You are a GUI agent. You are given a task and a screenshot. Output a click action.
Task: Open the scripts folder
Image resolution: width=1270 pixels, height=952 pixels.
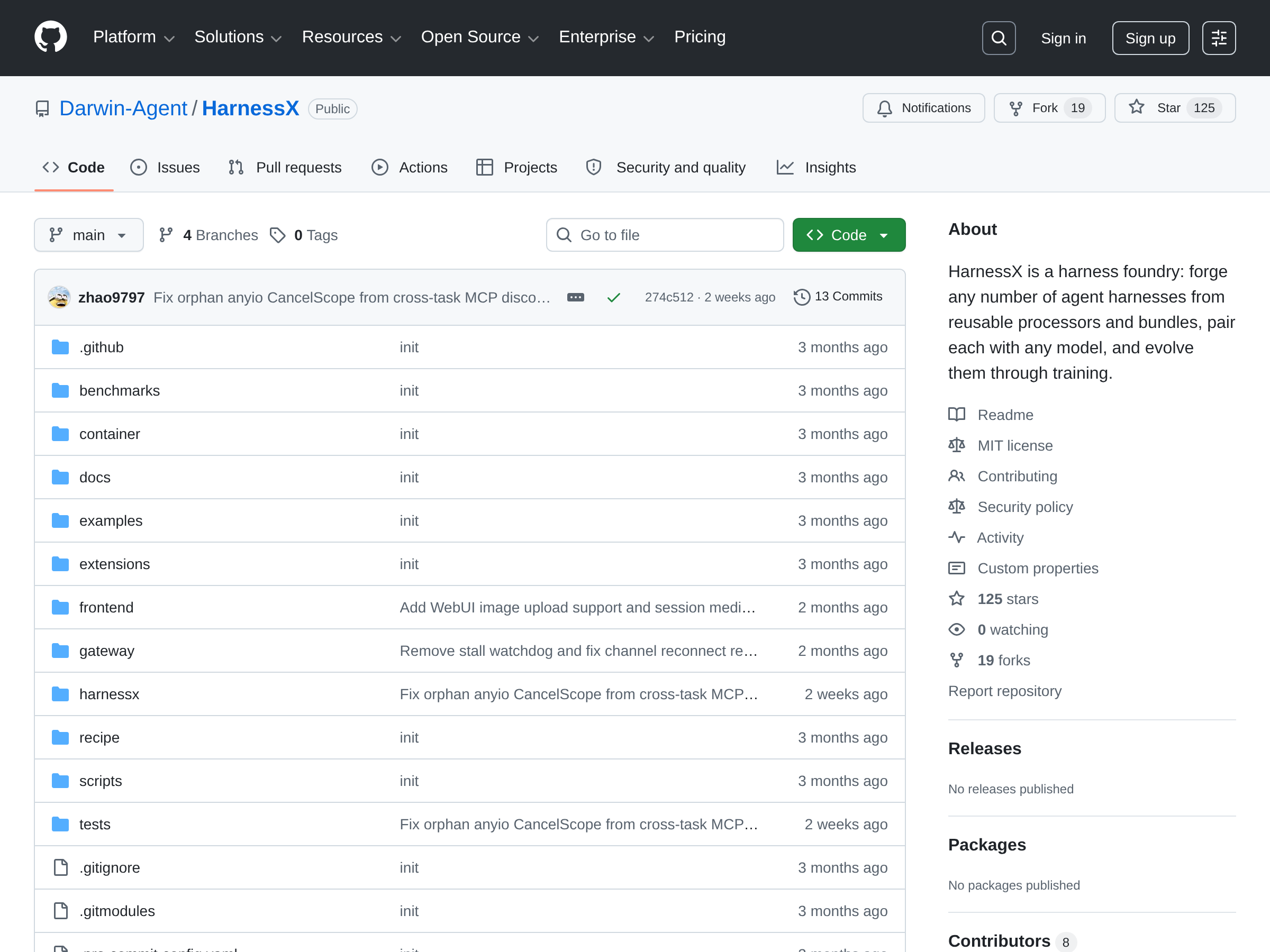(101, 781)
